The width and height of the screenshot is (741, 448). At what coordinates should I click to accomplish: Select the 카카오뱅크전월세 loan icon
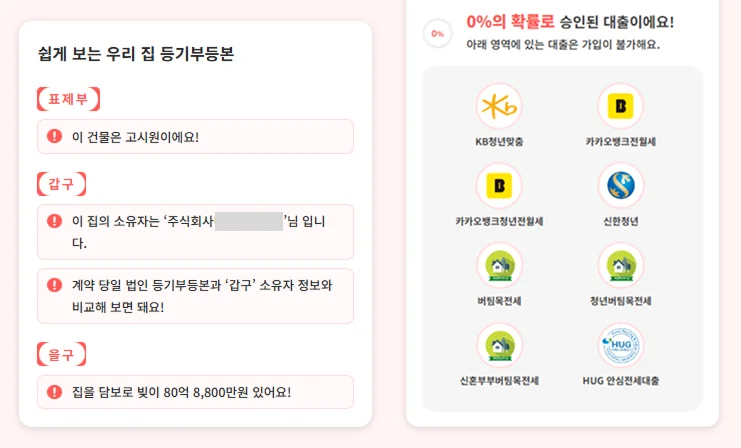point(620,106)
